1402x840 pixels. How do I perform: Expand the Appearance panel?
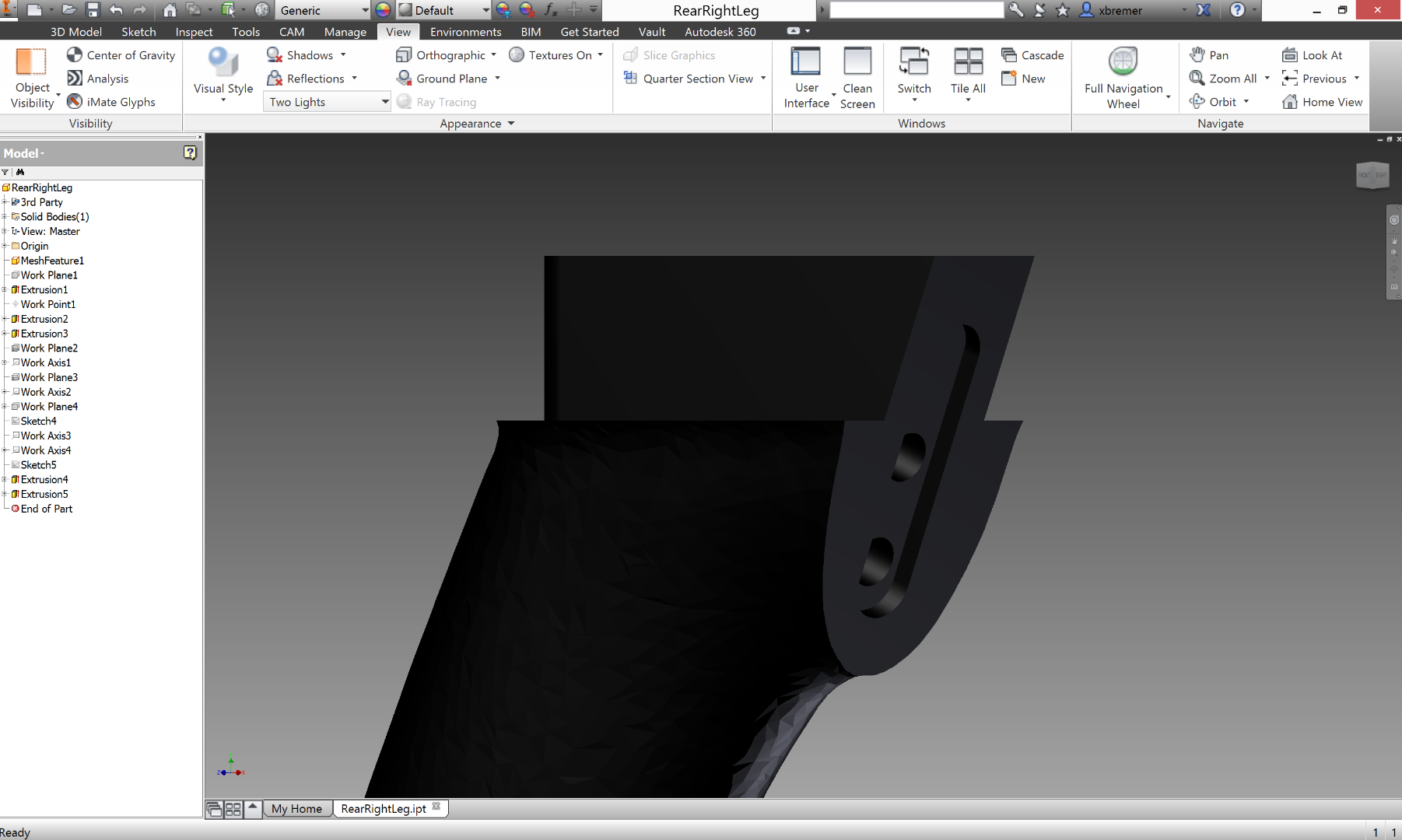[x=477, y=124]
